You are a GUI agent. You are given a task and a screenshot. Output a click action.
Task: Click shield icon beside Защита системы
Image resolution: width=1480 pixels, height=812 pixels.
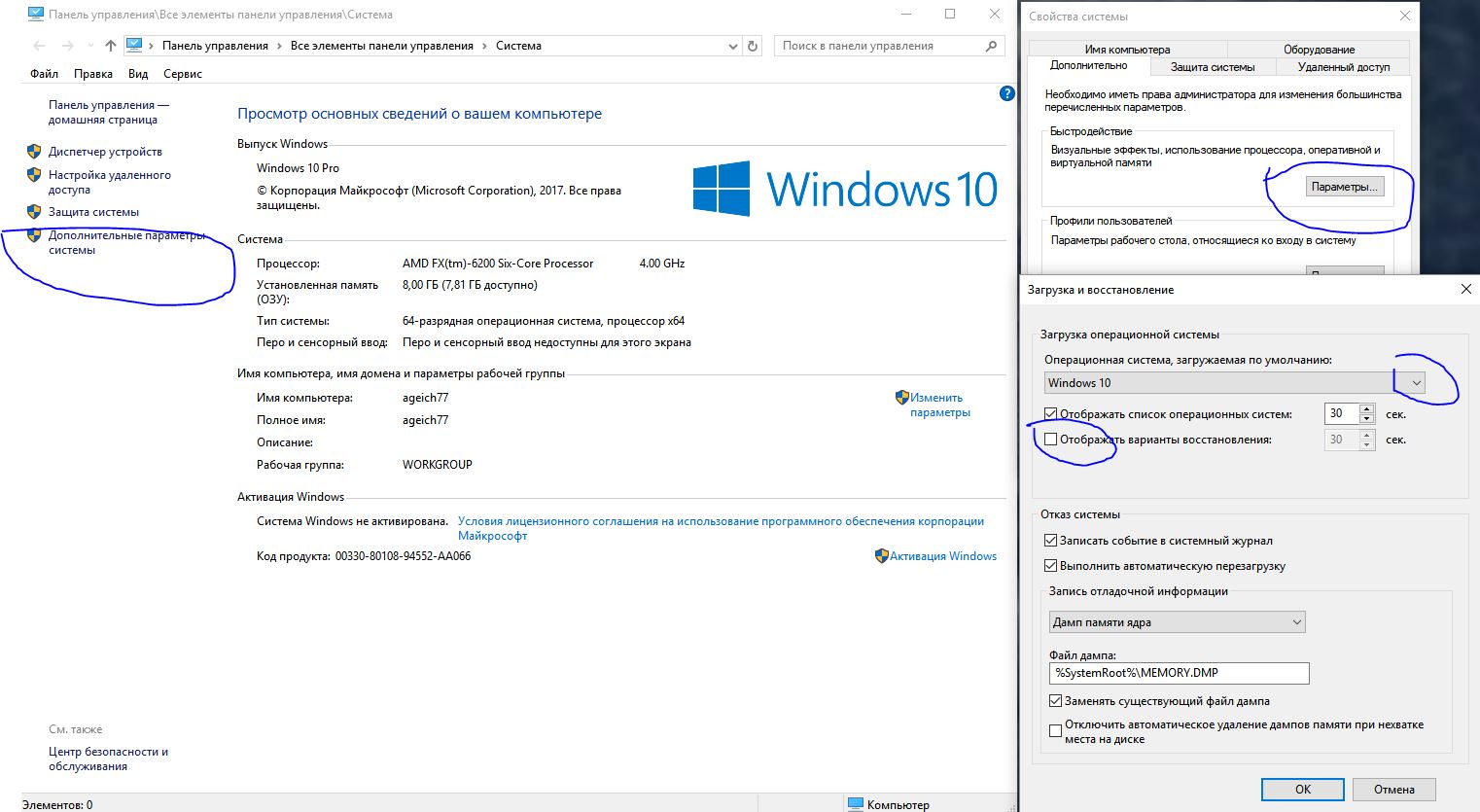coord(34,212)
